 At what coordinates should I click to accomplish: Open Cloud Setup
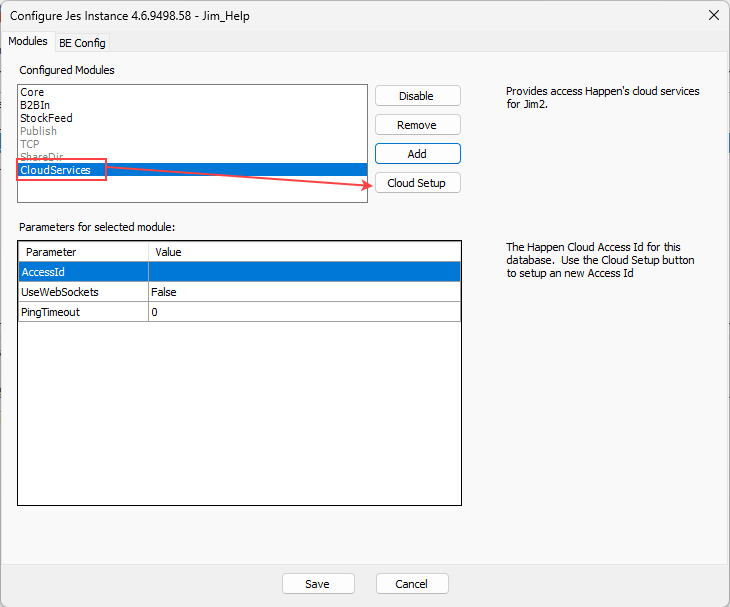pos(417,183)
